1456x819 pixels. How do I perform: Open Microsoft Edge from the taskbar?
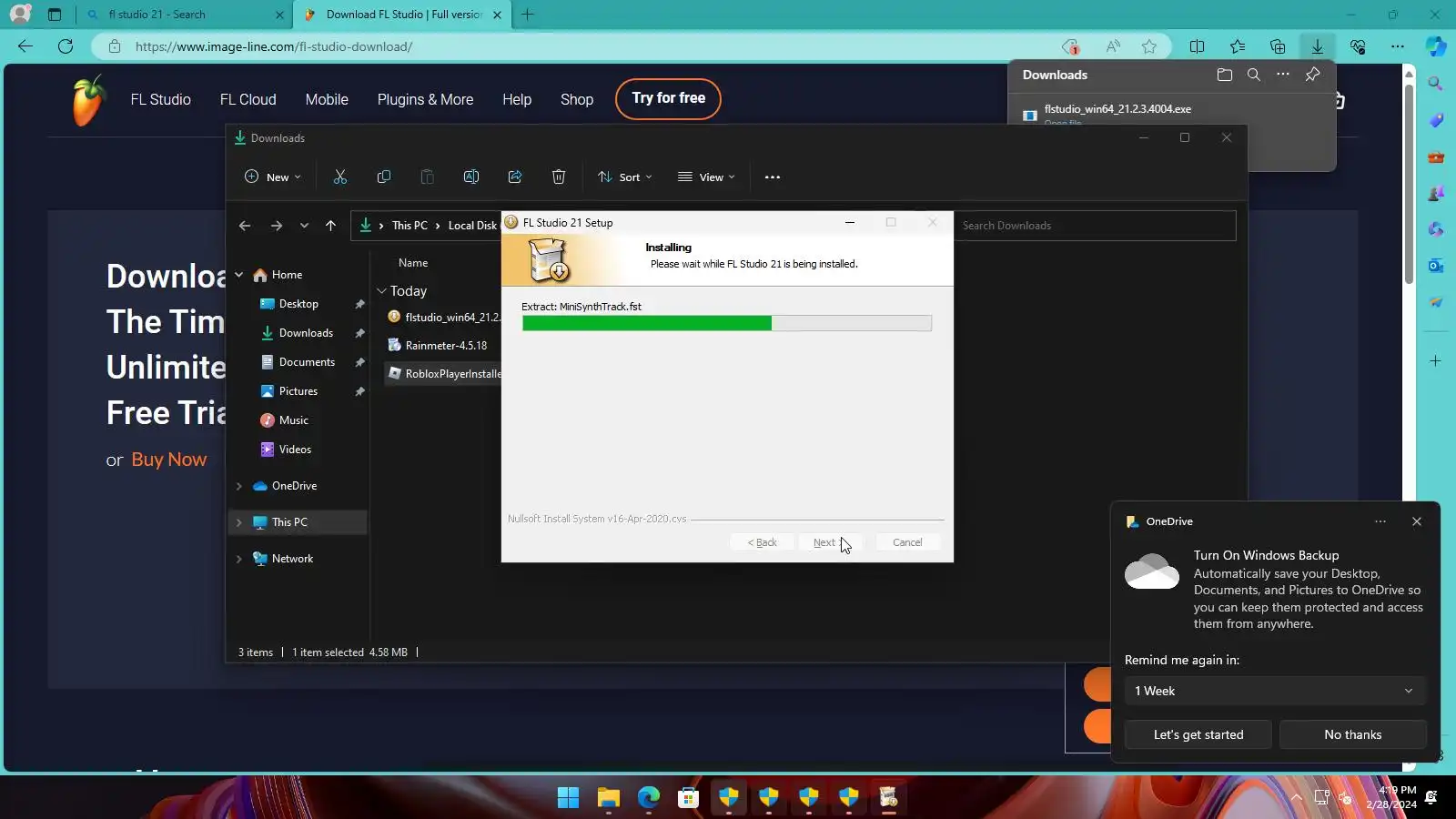(649, 798)
